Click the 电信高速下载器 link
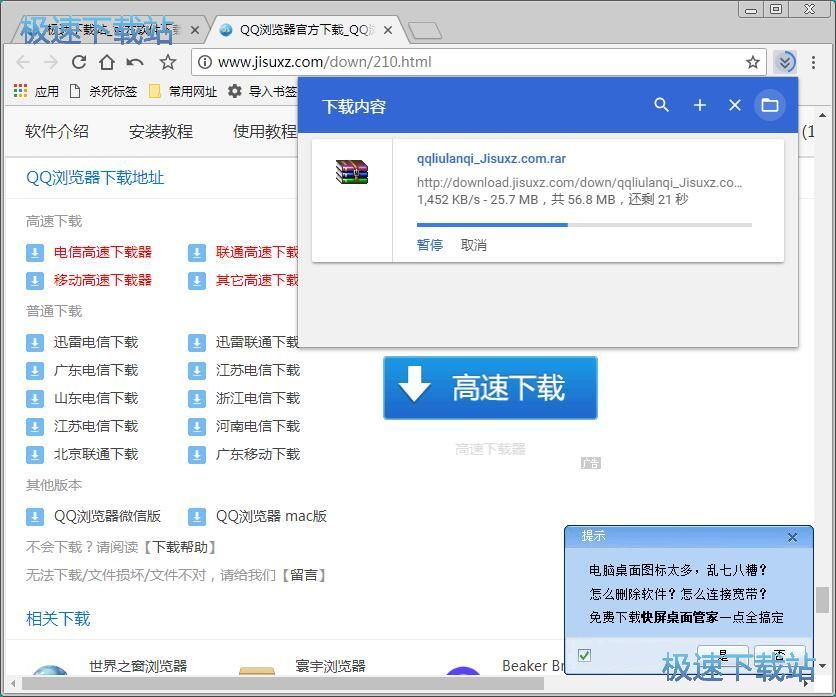The height and width of the screenshot is (697, 836). point(103,252)
